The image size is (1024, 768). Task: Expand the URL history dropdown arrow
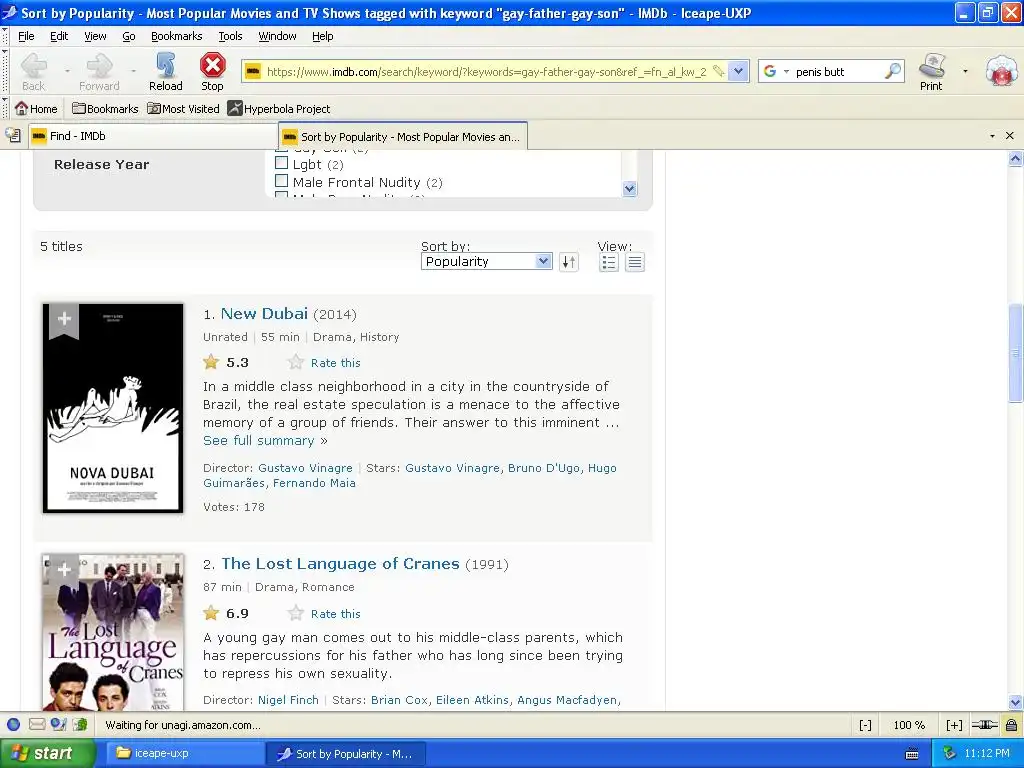(738, 71)
